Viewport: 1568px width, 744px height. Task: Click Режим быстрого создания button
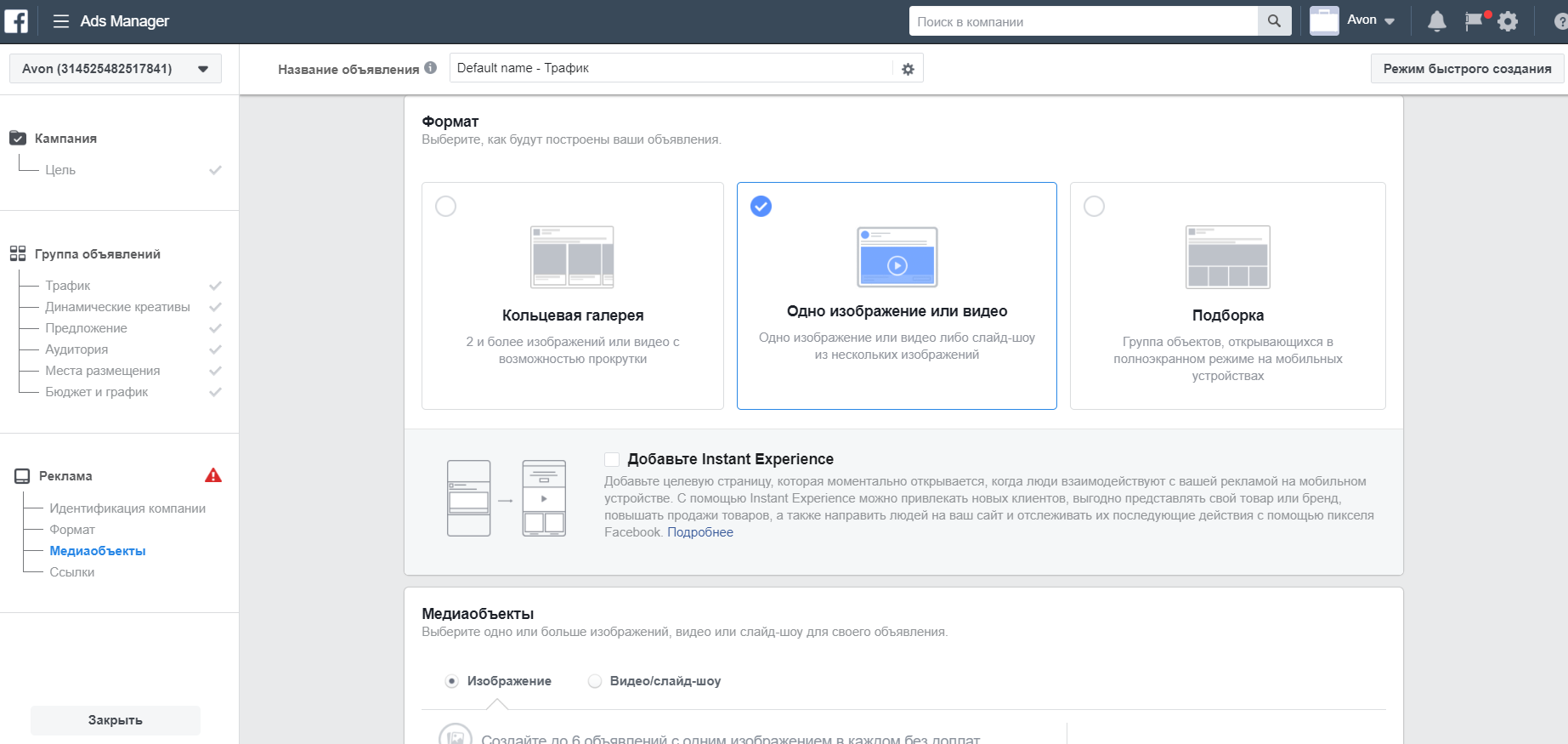(x=1467, y=69)
